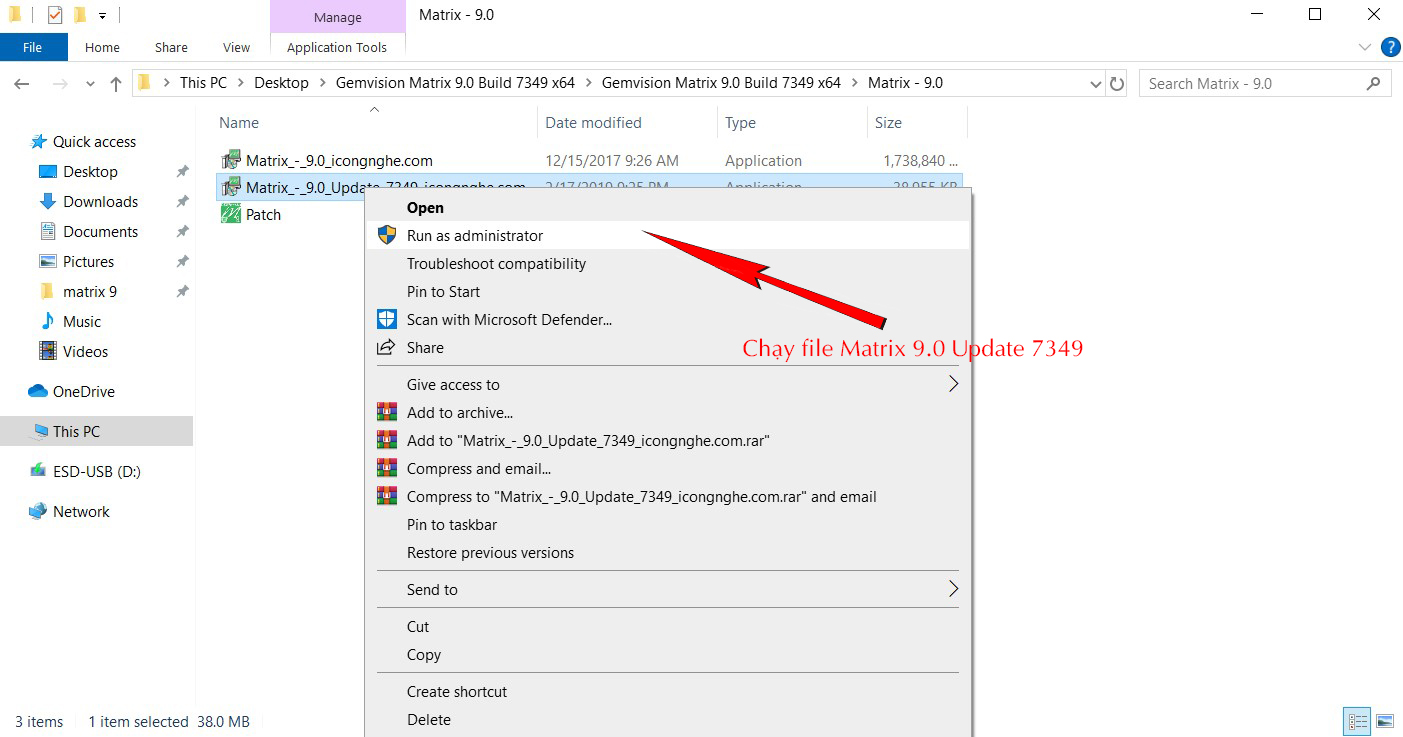Click WinRAR icon beside Compress and email
The image size is (1403, 737).
pyautogui.click(x=386, y=468)
